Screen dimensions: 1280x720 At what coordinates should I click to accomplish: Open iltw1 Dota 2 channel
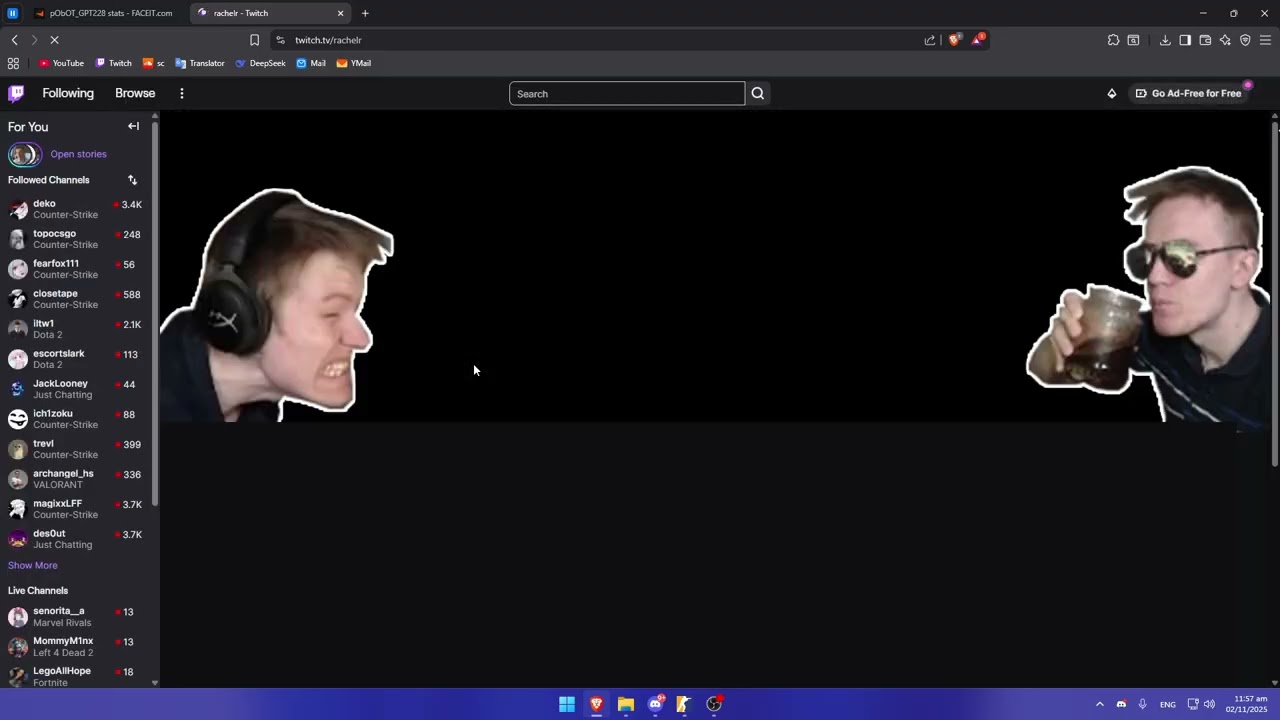click(78, 329)
